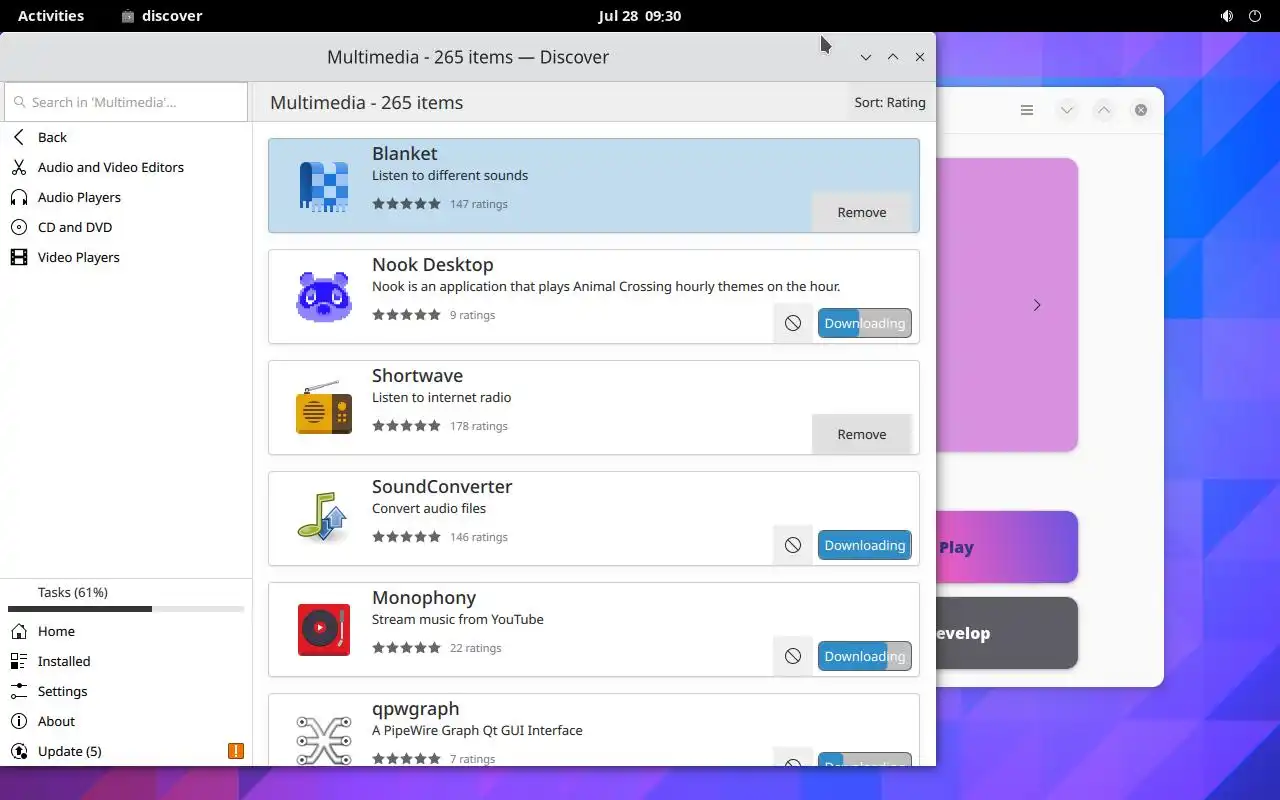Click Nook Desktop's Downloading progress button
Screen dimensions: 1280x800
coord(865,323)
